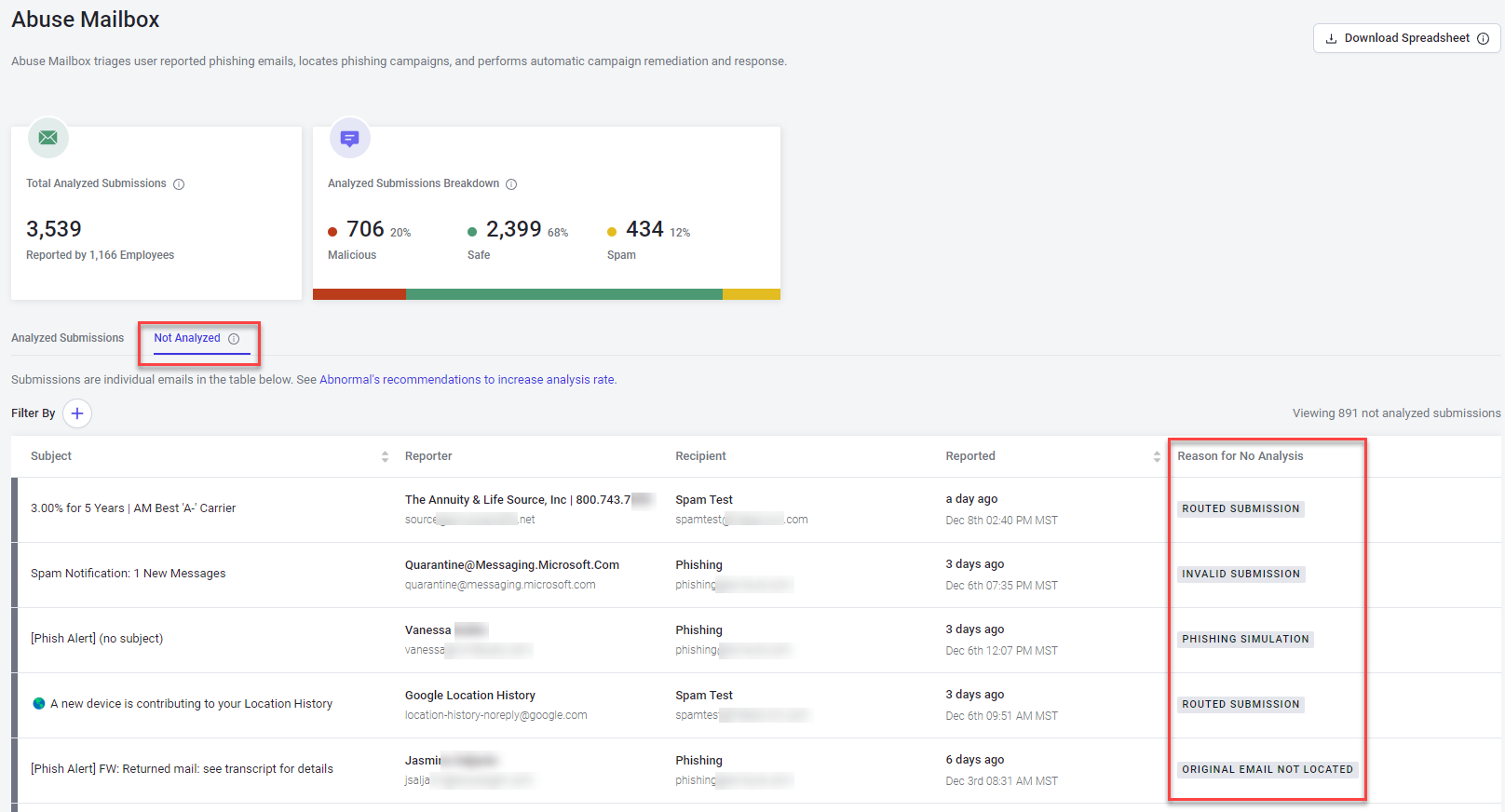1505x812 pixels.
Task: Click quarantine@messaging.microsoft.com email address
Action: [500, 585]
